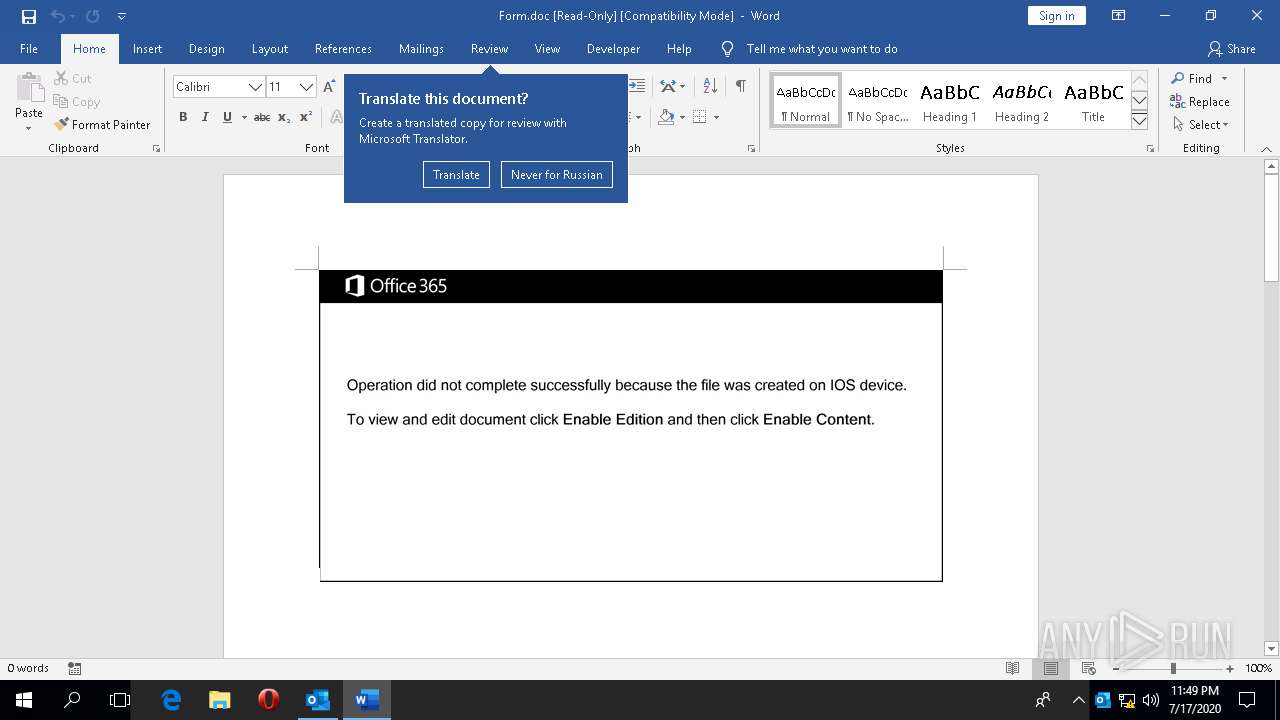This screenshot has width=1280, height=720.
Task: Click the Sign in button
Action: pos(1056,16)
